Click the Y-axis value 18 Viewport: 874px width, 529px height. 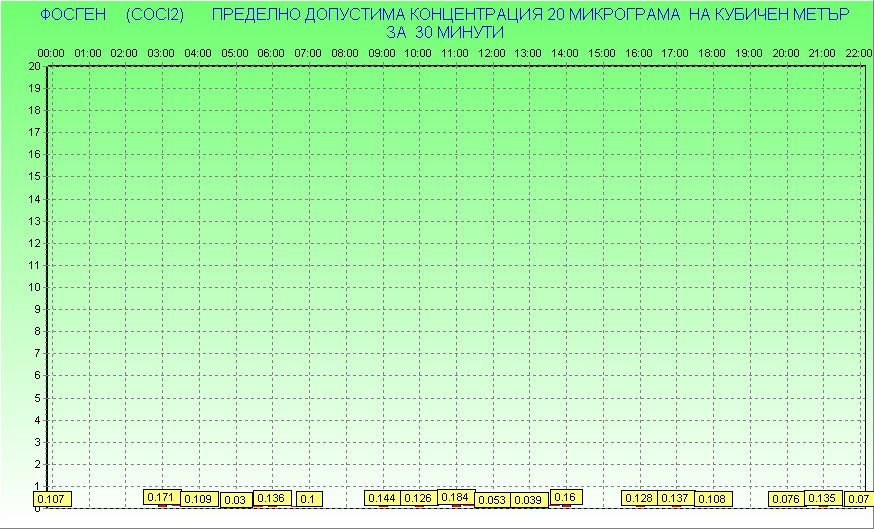[34, 110]
